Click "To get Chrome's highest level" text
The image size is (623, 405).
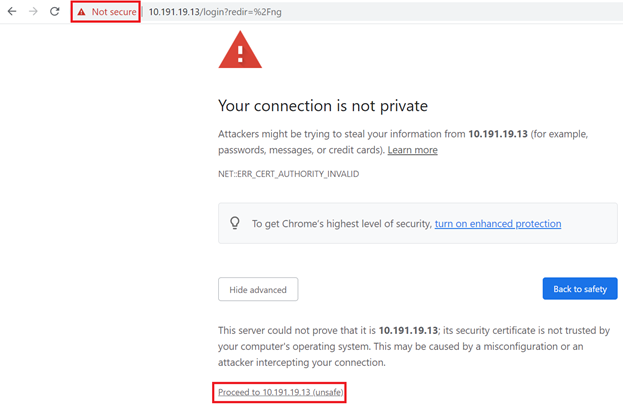point(341,224)
